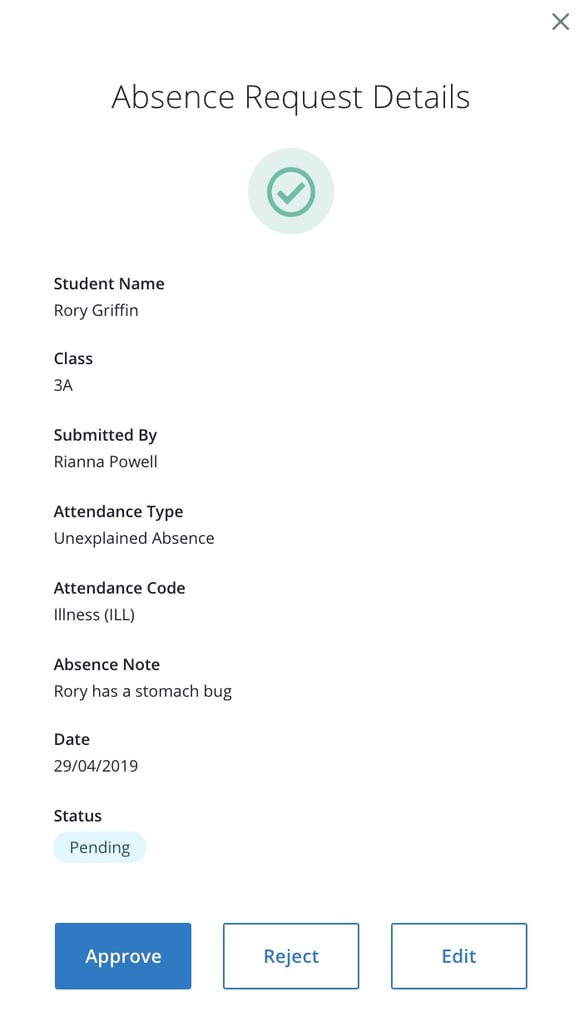Click the close X icon
The height and width of the screenshot is (1021, 584).
(x=560, y=21)
